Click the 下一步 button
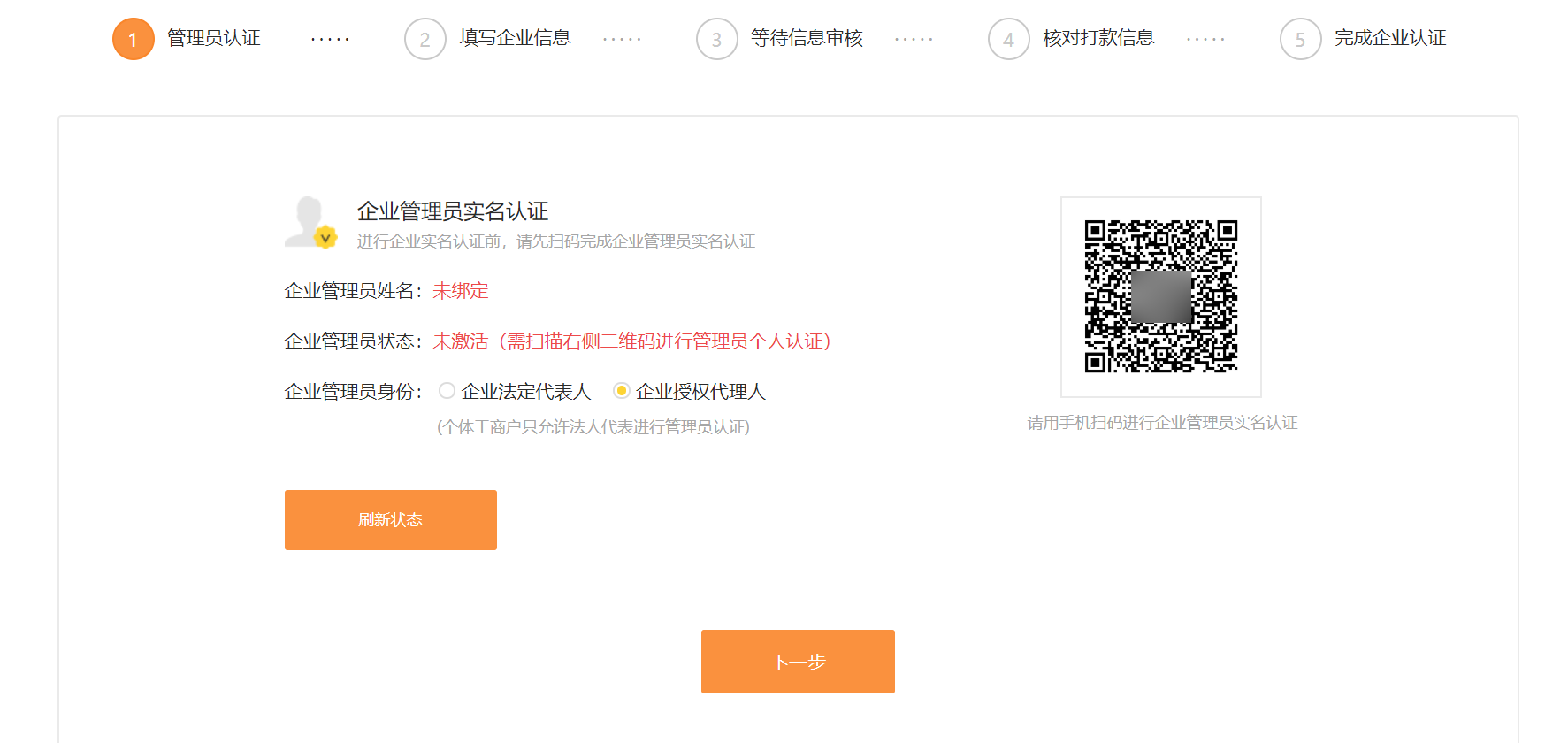 pos(798,662)
